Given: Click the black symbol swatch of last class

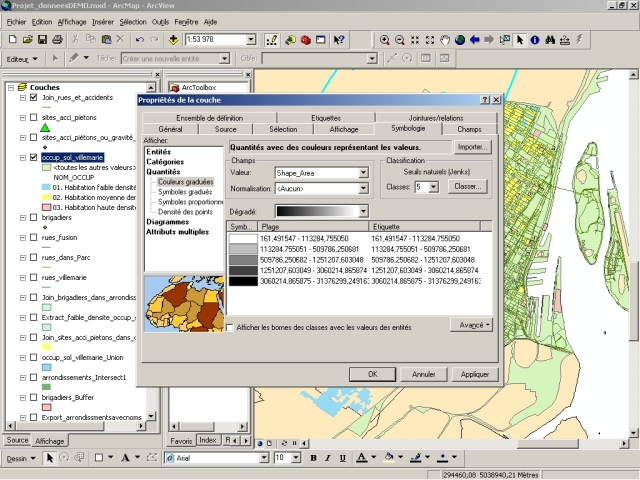Looking at the screenshot, I should tap(243, 281).
